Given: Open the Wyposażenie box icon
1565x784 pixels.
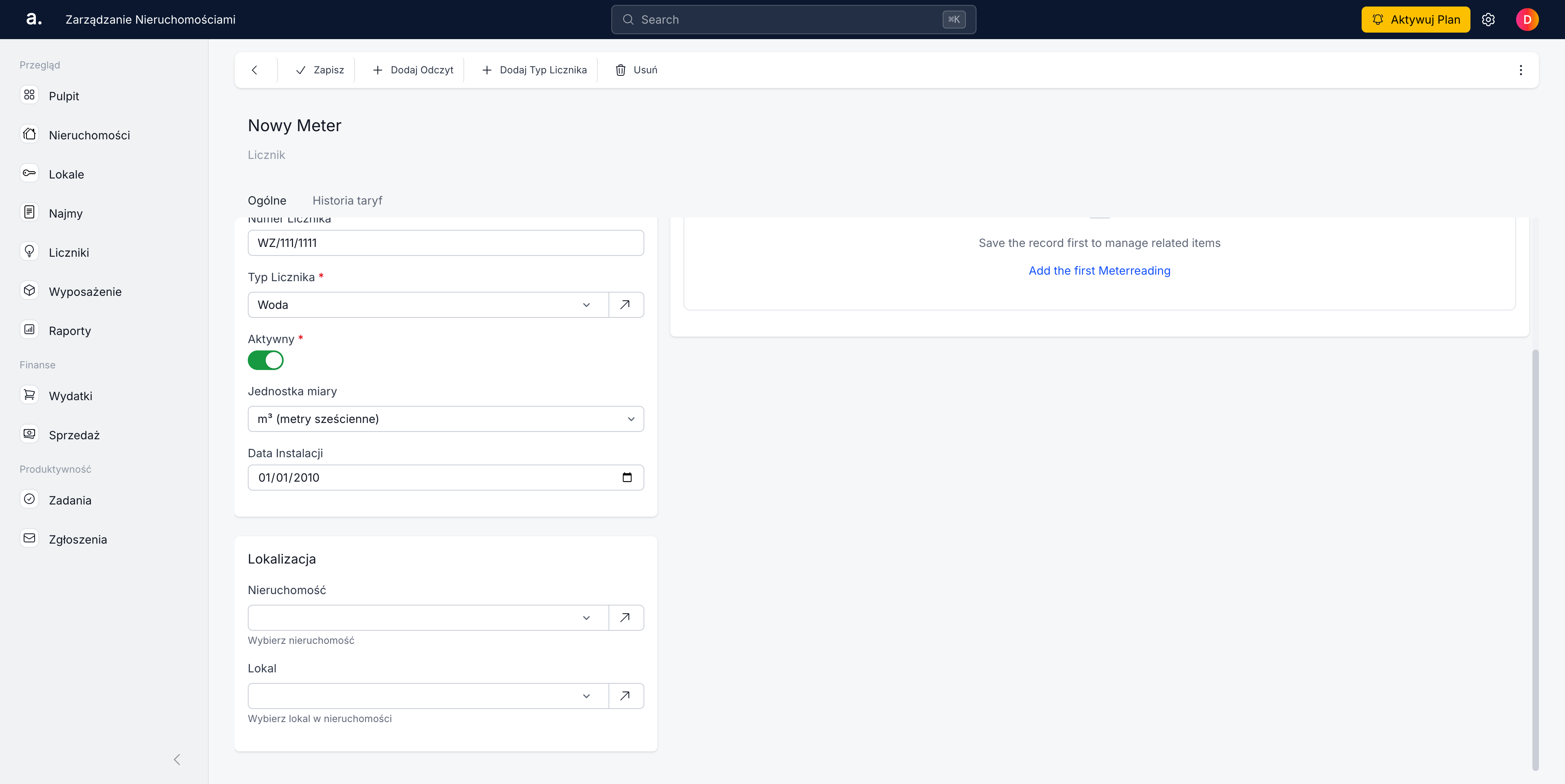Looking at the screenshot, I should click(x=29, y=291).
